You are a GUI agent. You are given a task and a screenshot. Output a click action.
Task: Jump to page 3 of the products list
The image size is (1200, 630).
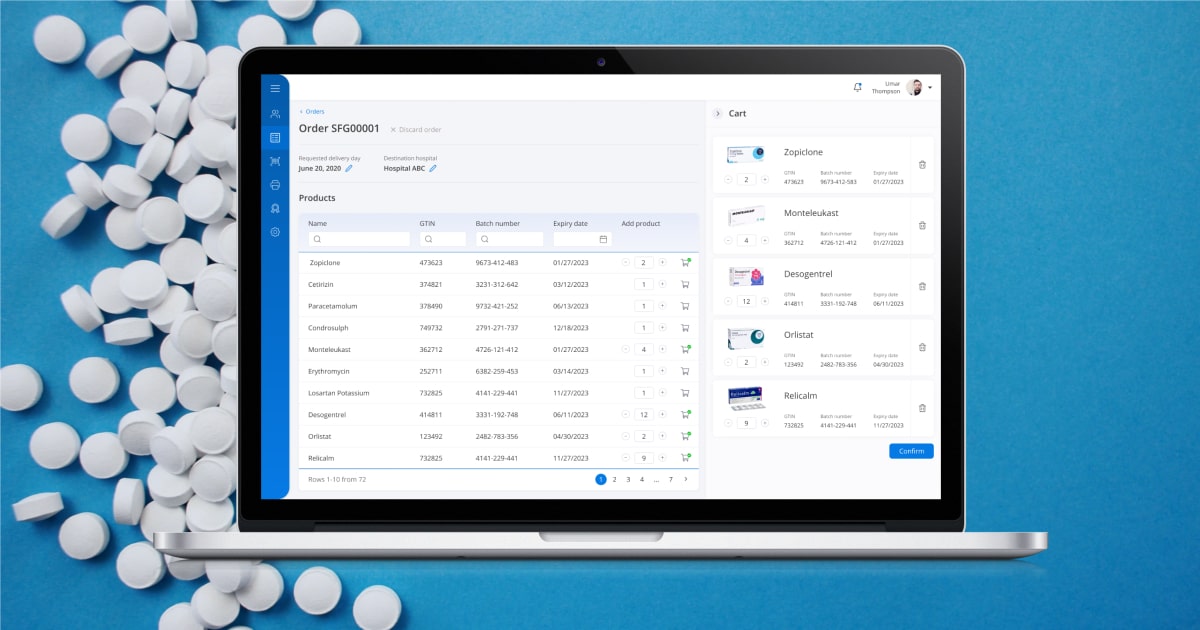click(628, 479)
